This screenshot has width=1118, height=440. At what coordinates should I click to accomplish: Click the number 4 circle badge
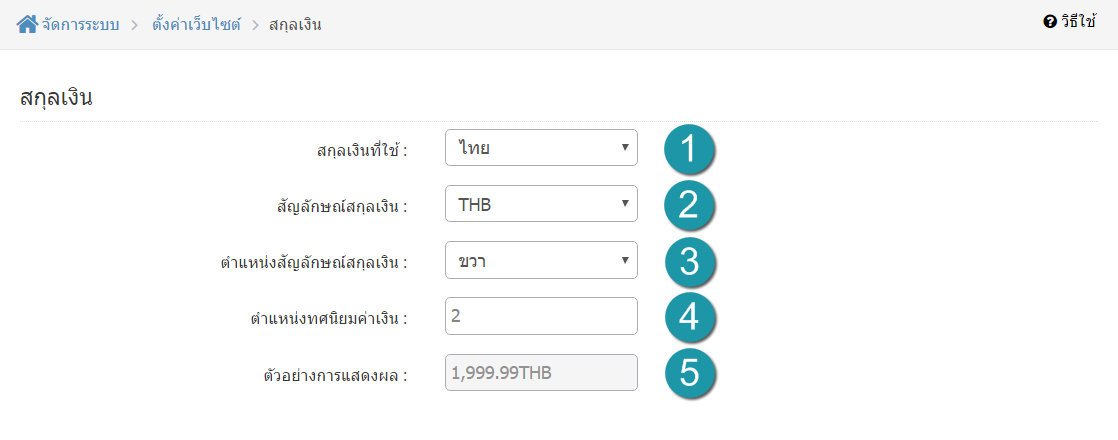tap(689, 317)
